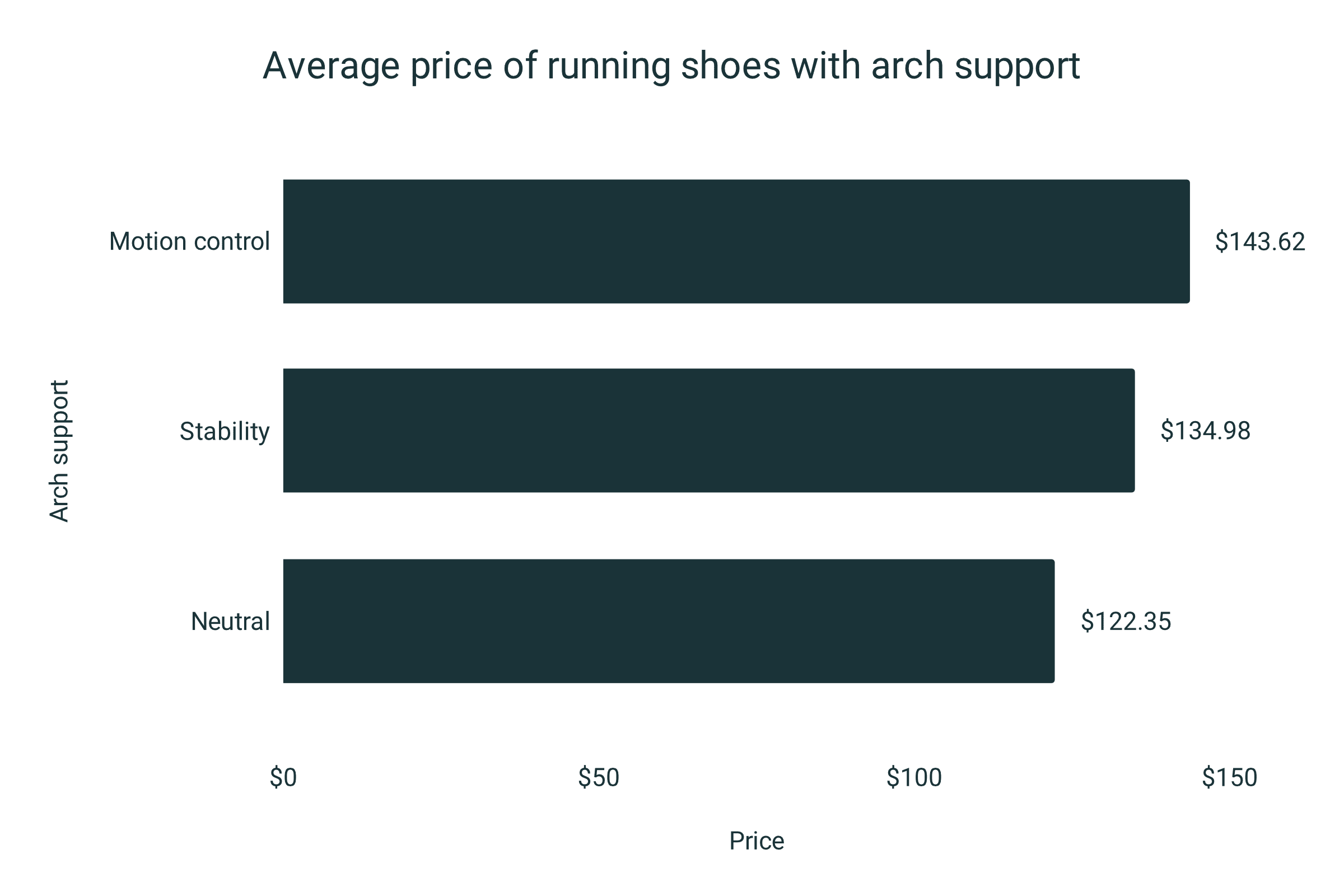Click the Motion control category label
Screen dimensions: 1344x896
[x=189, y=241]
